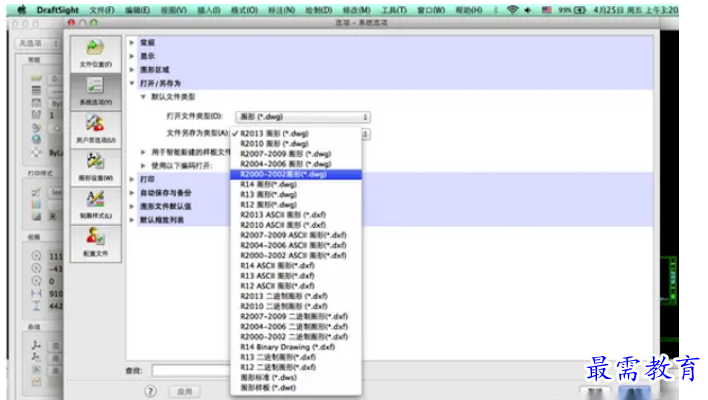Collapse the 默认文件类型 subsection
The width and height of the screenshot is (708, 400).
click(143, 97)
